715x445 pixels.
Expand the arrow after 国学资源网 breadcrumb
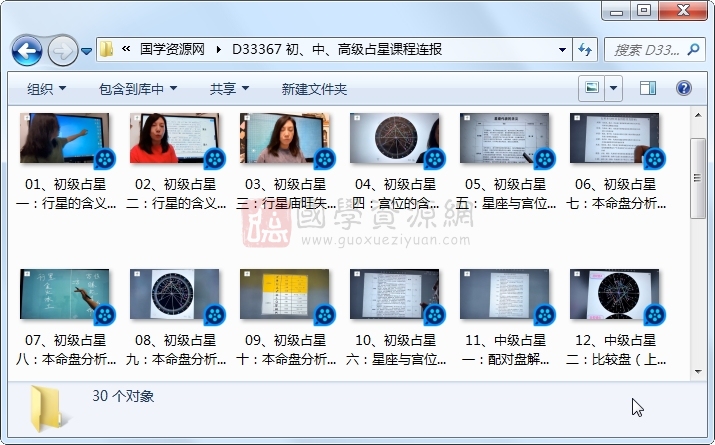pyautogui.click(x=219, y=49)
